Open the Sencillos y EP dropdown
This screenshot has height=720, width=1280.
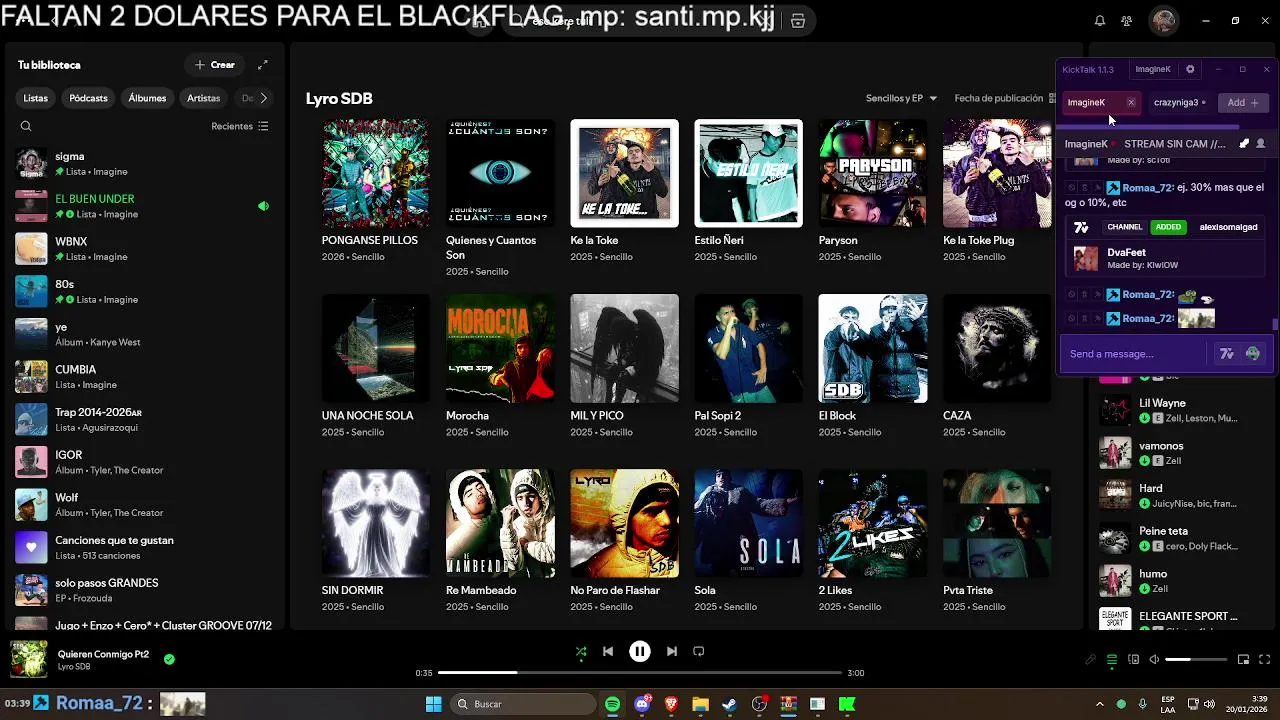point(901,98)
